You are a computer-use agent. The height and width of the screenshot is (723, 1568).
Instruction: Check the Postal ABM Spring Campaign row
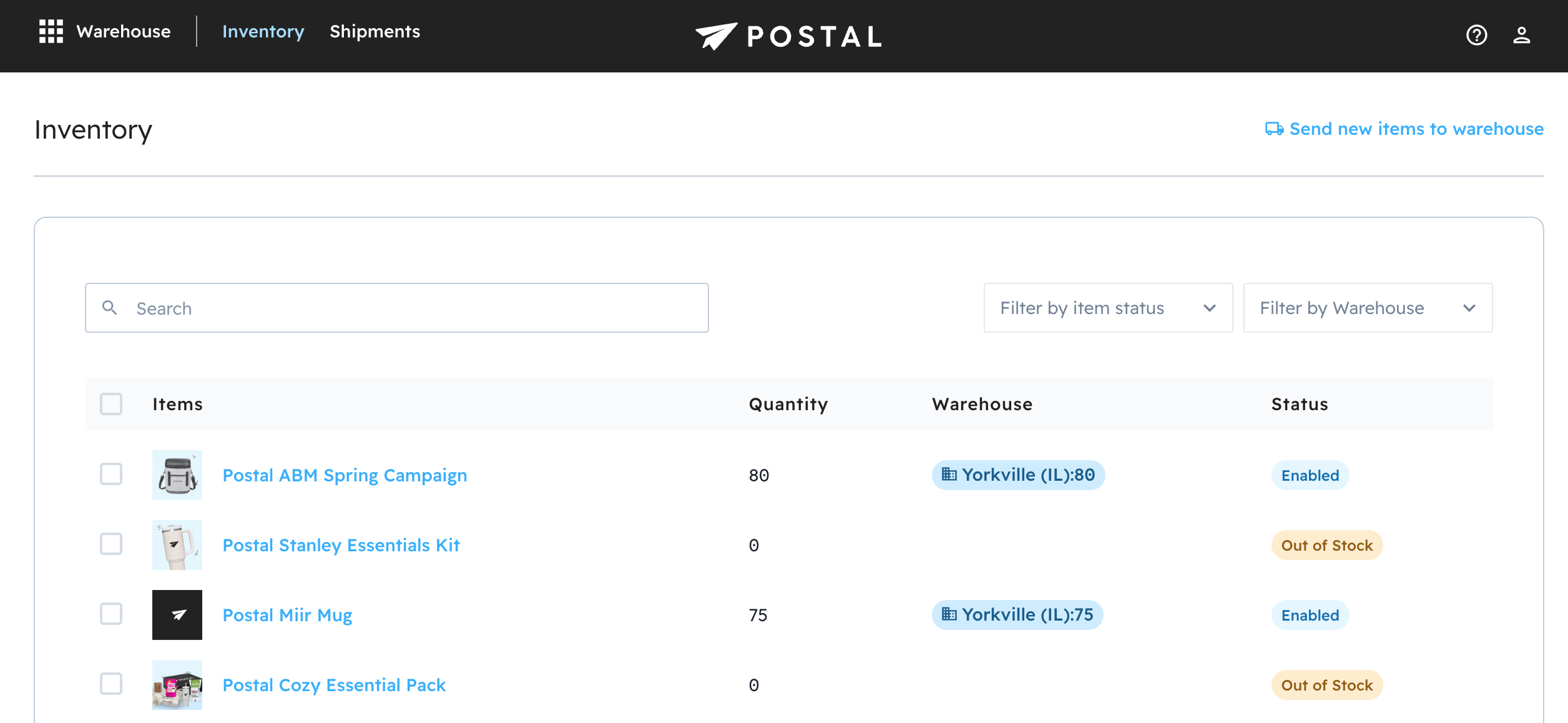coord(111,475)
